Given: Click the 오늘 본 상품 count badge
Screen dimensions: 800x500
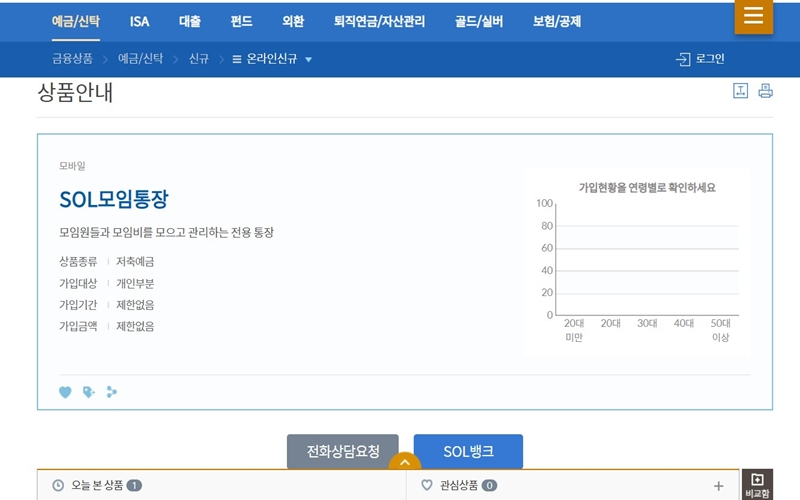Looking at the screenshot, I should 134,485.
